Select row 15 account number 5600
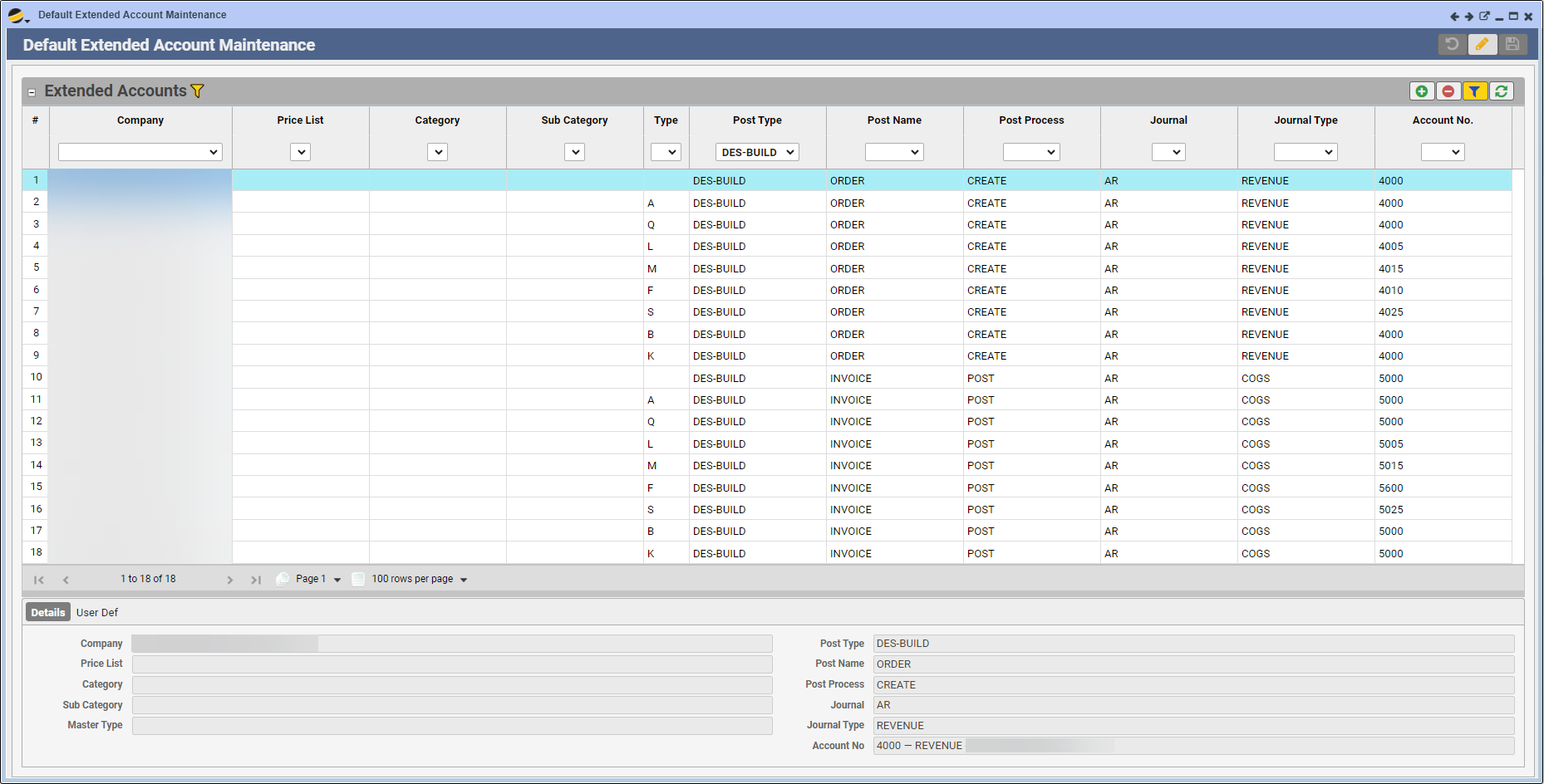 pos(1391,488)
